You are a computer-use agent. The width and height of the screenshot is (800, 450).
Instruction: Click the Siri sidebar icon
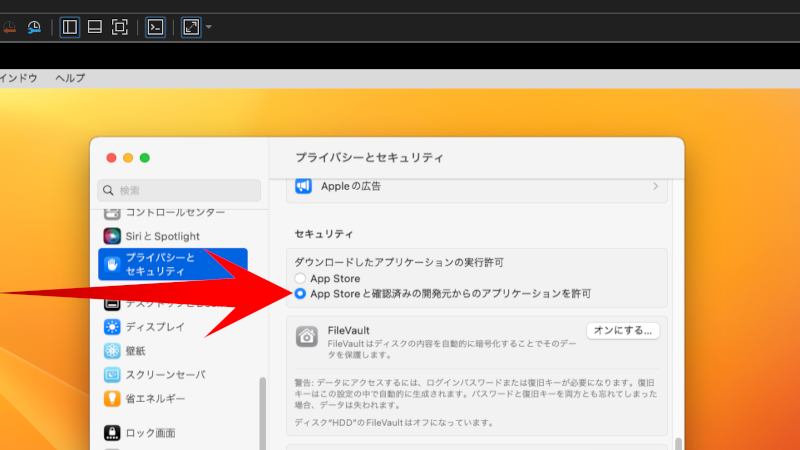112,236
